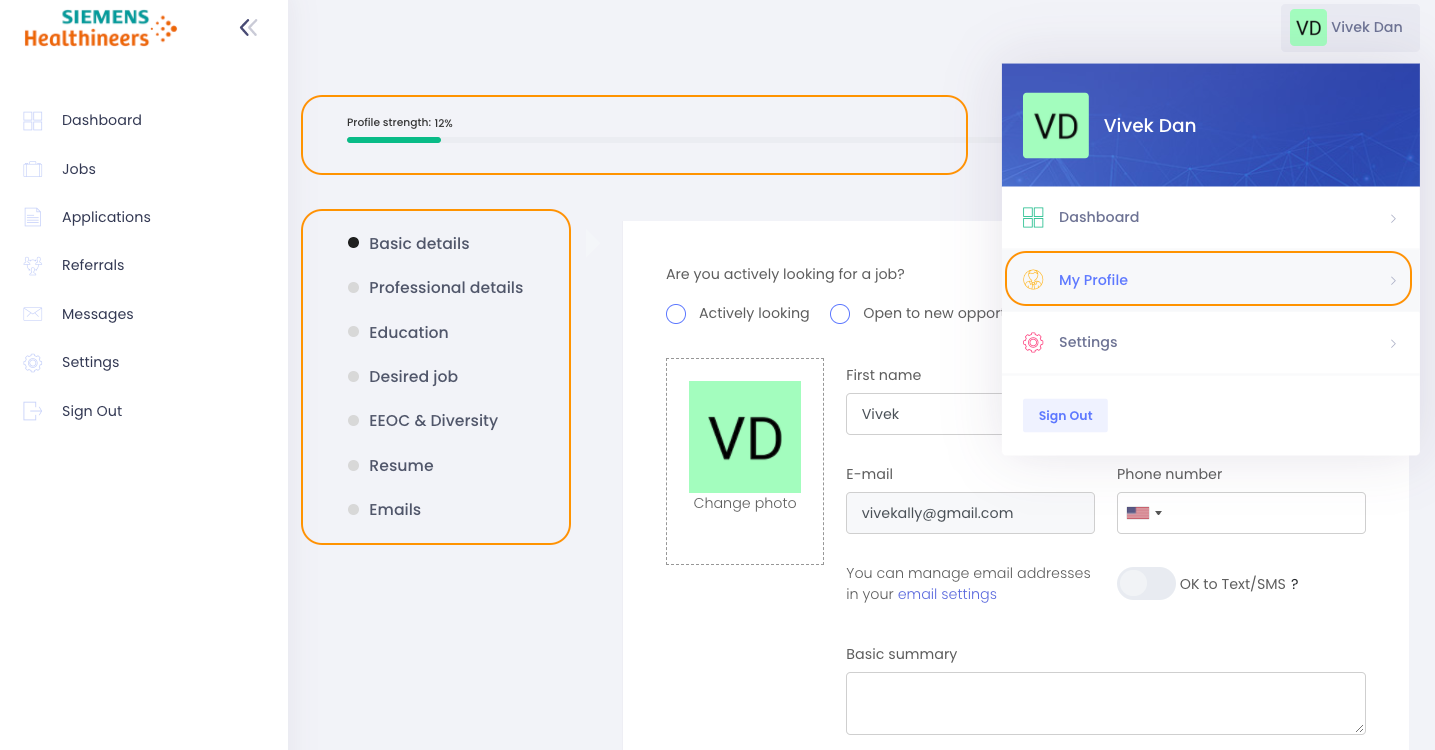
Task: Open Settings in the left sidebar
Action: 90,362
